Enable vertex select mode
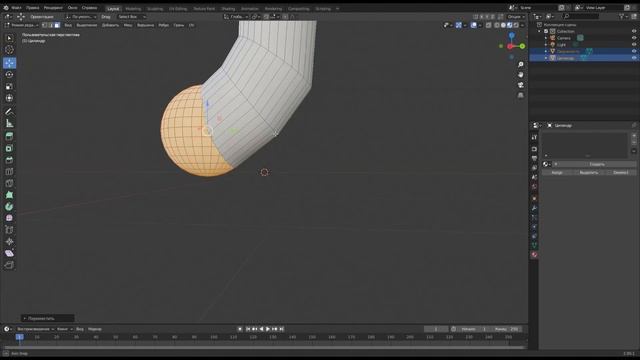Screen dimensions: 640x360 tap(44, 25)
